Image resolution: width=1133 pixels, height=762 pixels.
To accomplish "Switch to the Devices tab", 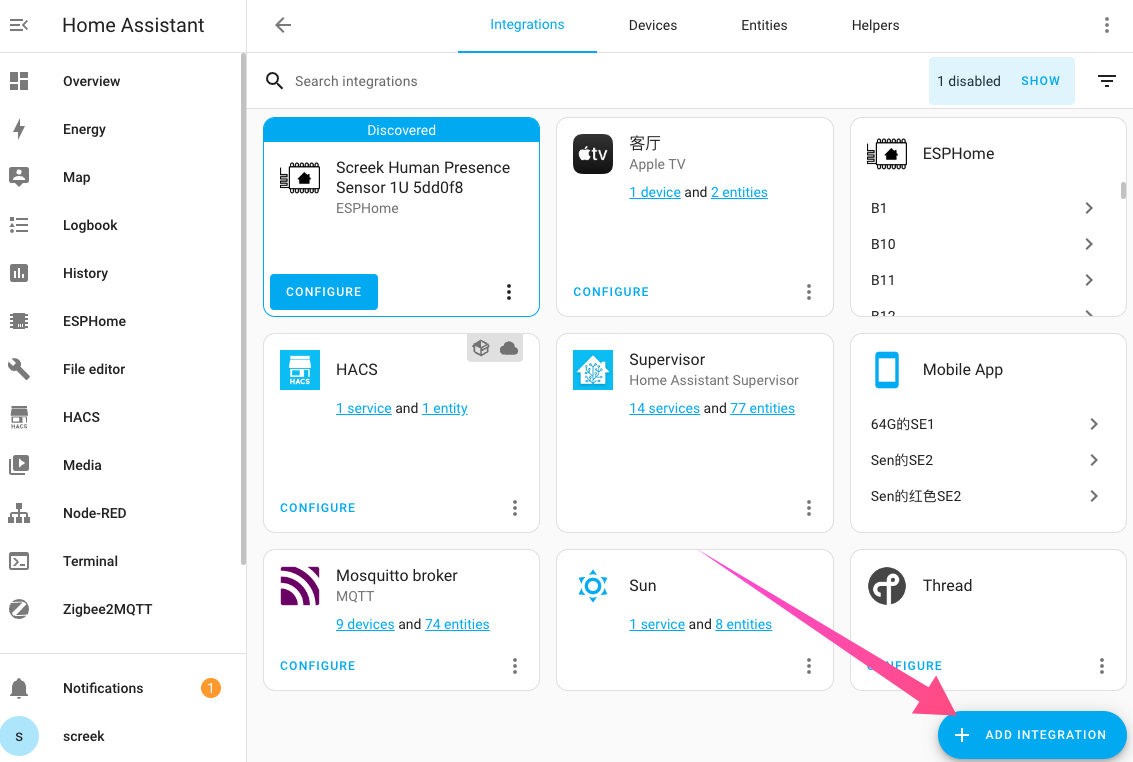I will pos(653,26).
